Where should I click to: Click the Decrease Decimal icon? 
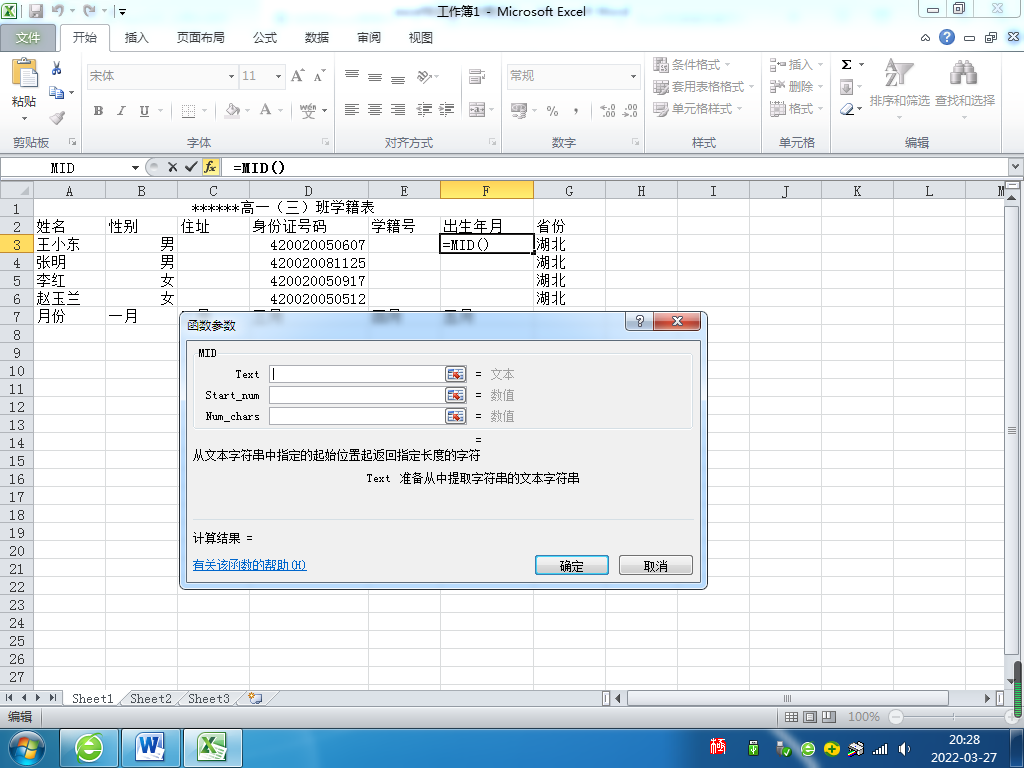(x=630, y=110)
